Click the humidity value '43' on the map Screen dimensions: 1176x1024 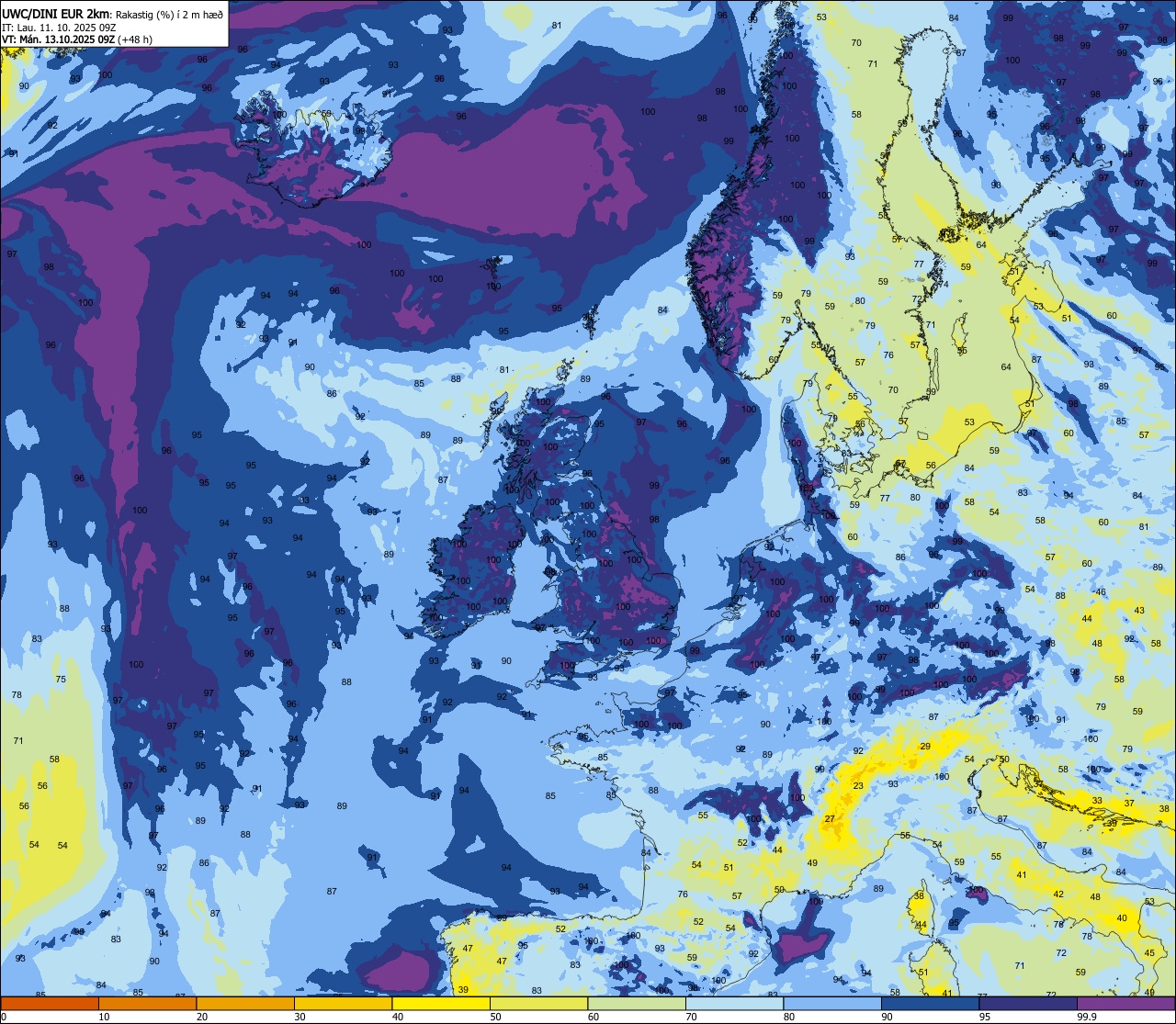click(1139, 611)
